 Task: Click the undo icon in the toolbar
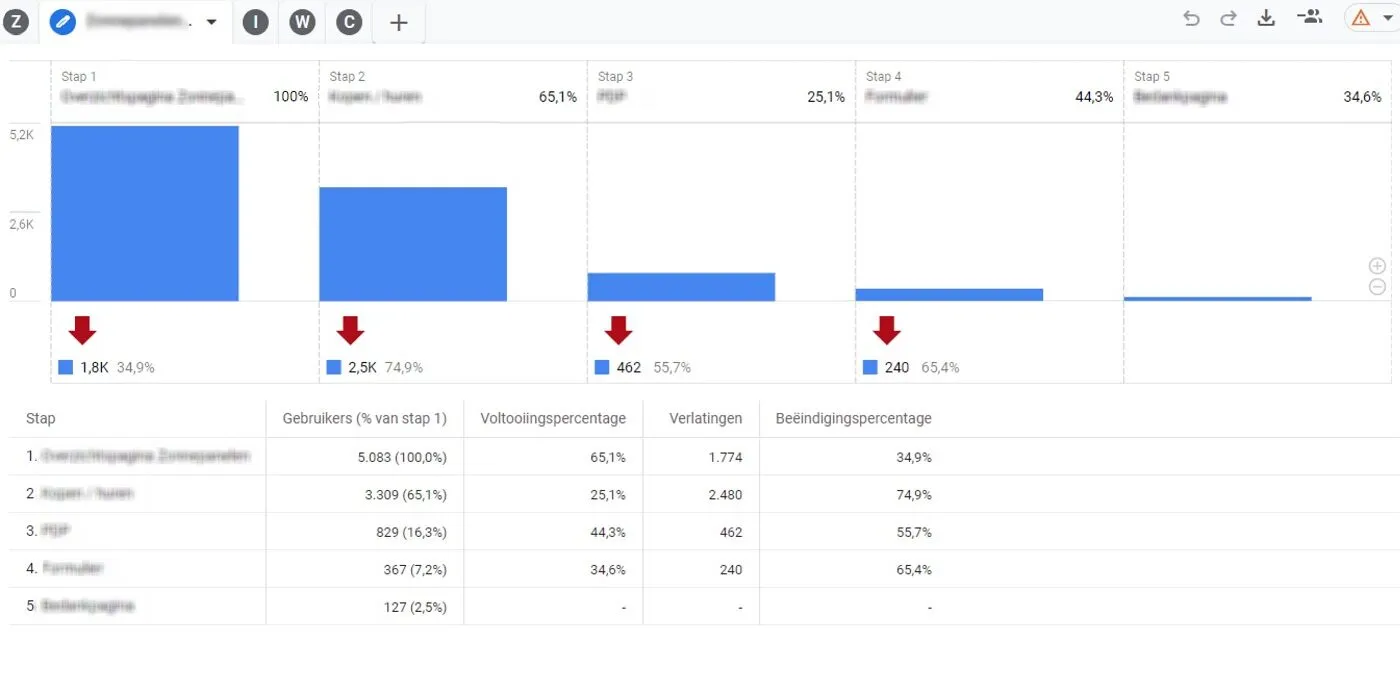pos(1191,17)
